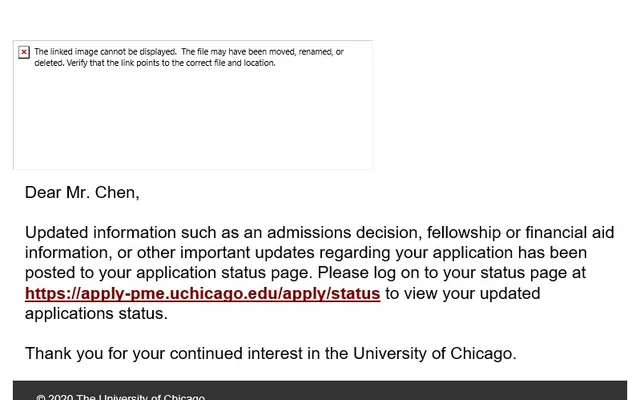Click the 'Dear Mr. Chen' greeting
The image size is (640, 400).
[x=82, y=193]
